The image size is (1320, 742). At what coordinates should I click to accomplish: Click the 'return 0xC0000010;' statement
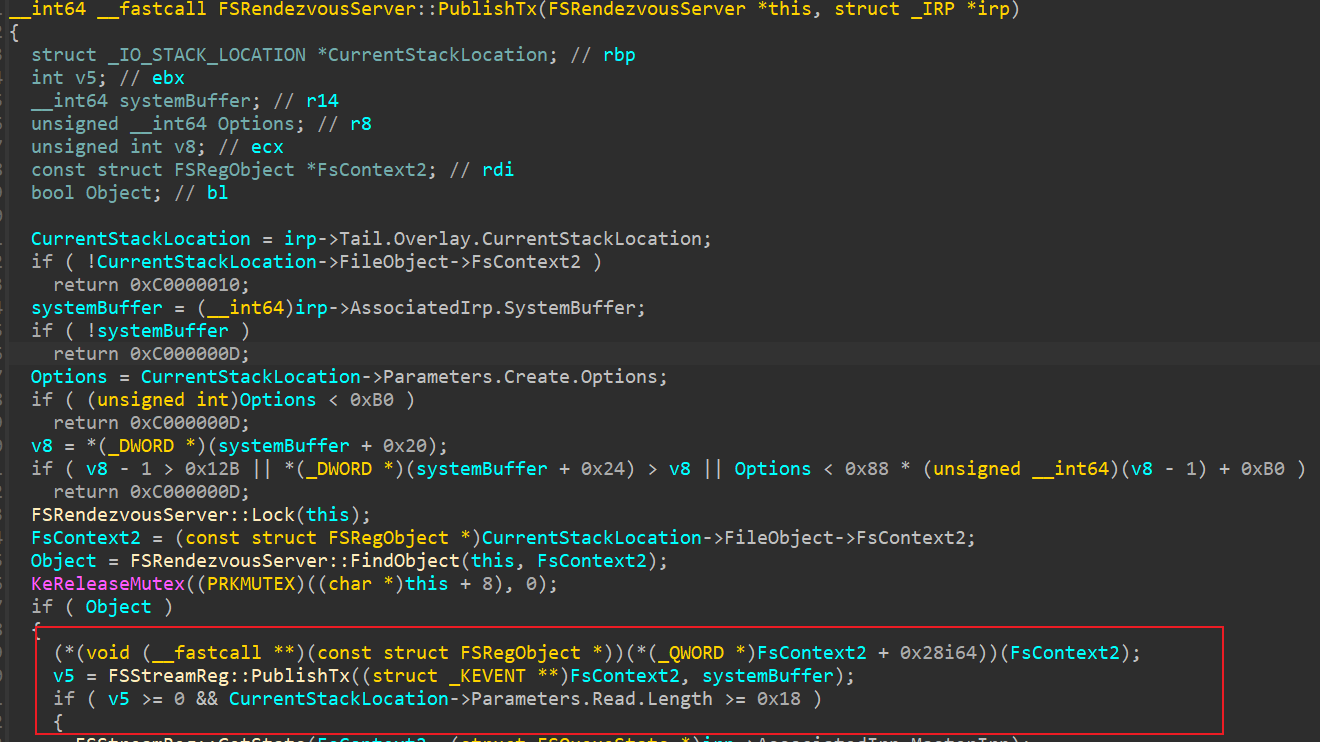pos(152,285)
